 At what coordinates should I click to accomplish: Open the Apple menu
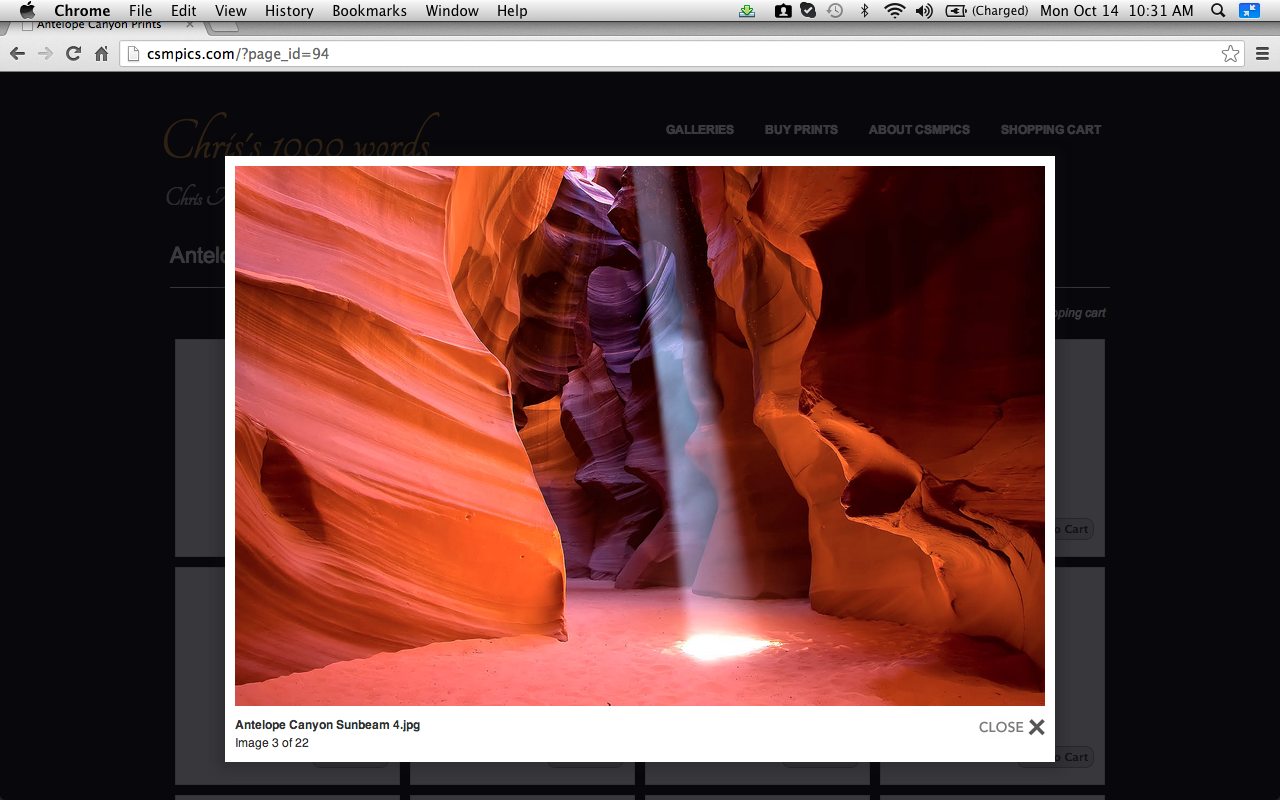point(27,10)
